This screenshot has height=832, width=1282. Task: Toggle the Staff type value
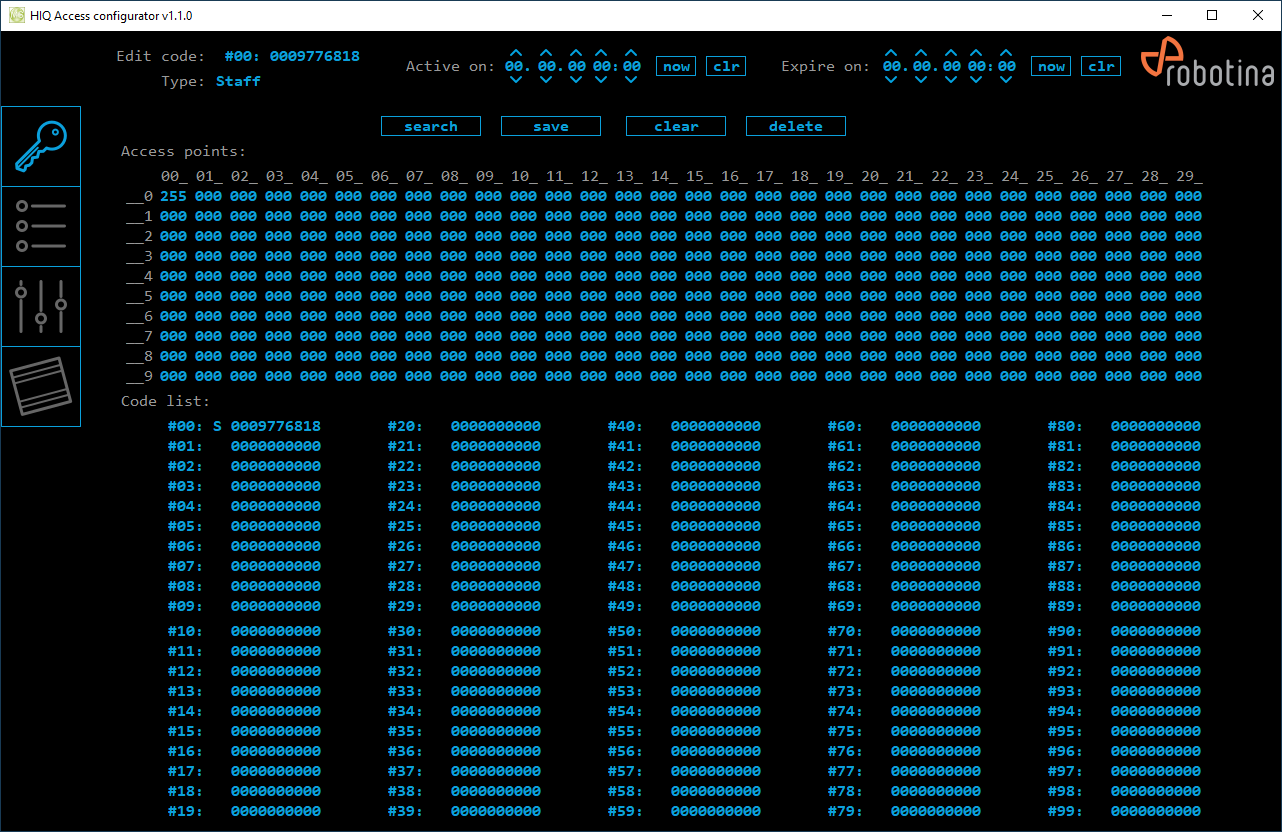tap(238, 82)
